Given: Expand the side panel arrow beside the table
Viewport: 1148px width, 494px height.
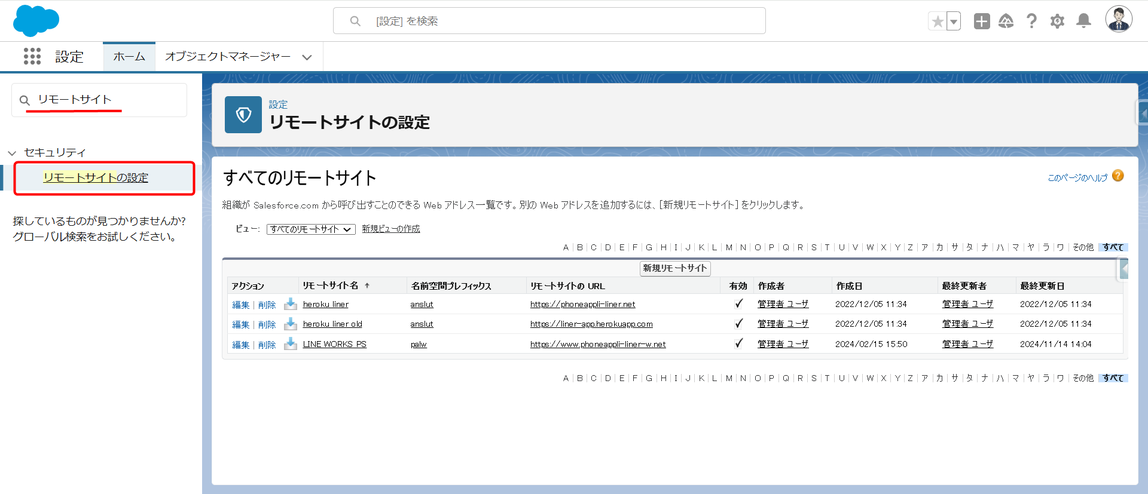Looking at the screenshot, I should [x=1125, y=270].
